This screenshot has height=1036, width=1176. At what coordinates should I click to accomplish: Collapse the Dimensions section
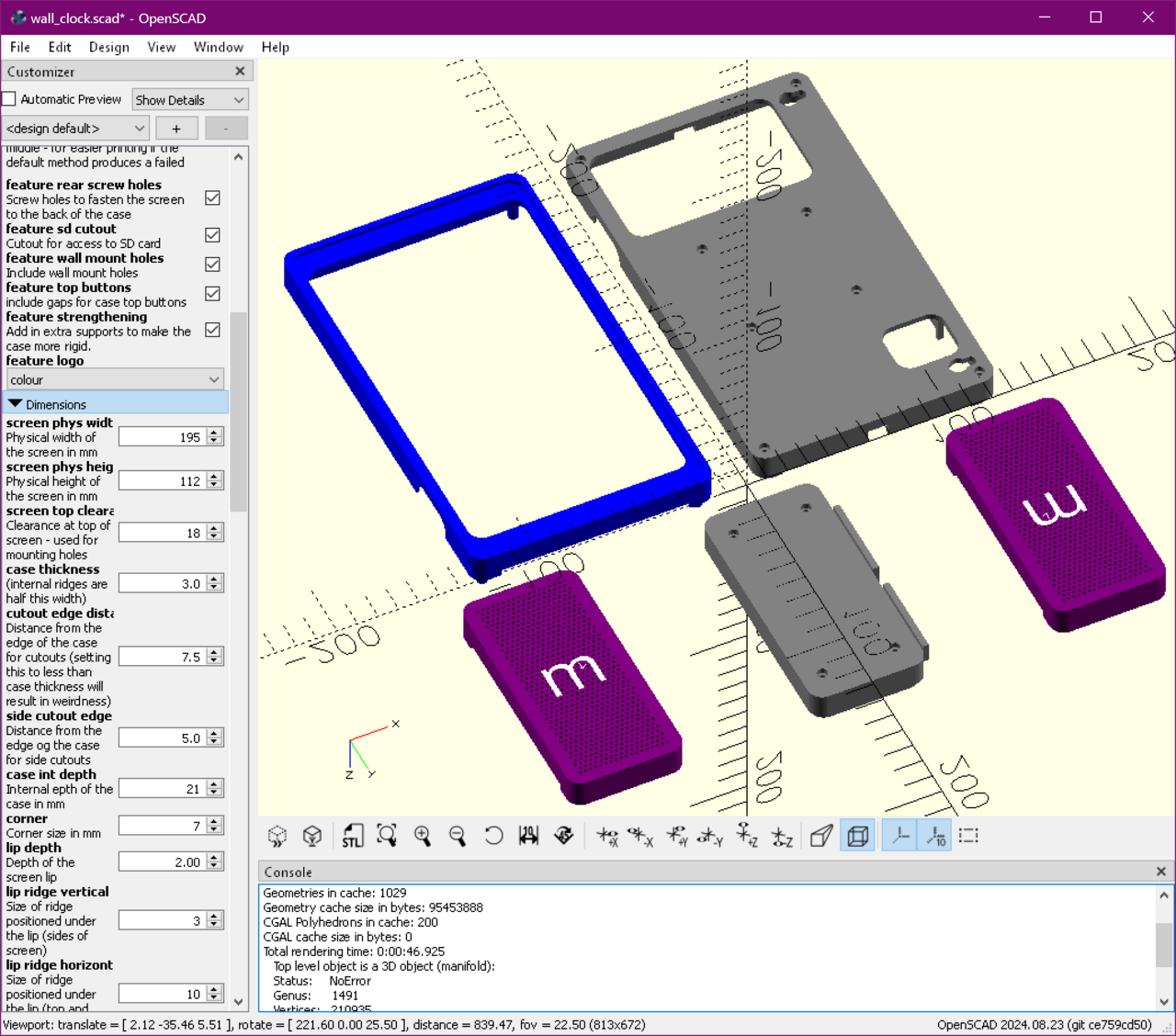(16, 403)
